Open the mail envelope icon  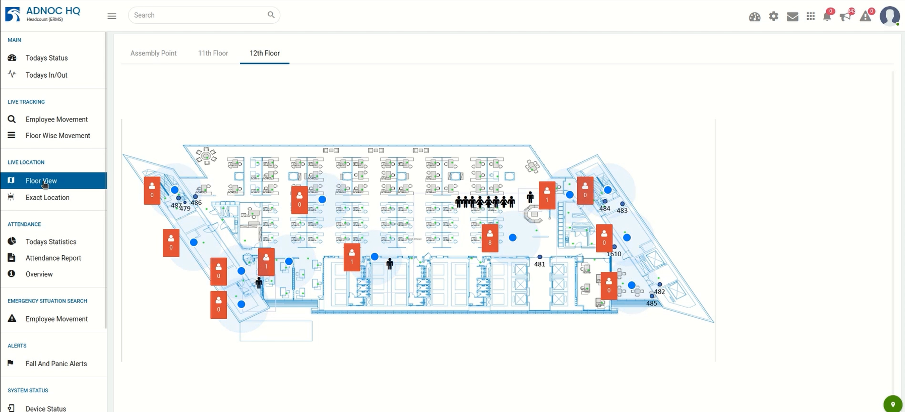793,17
